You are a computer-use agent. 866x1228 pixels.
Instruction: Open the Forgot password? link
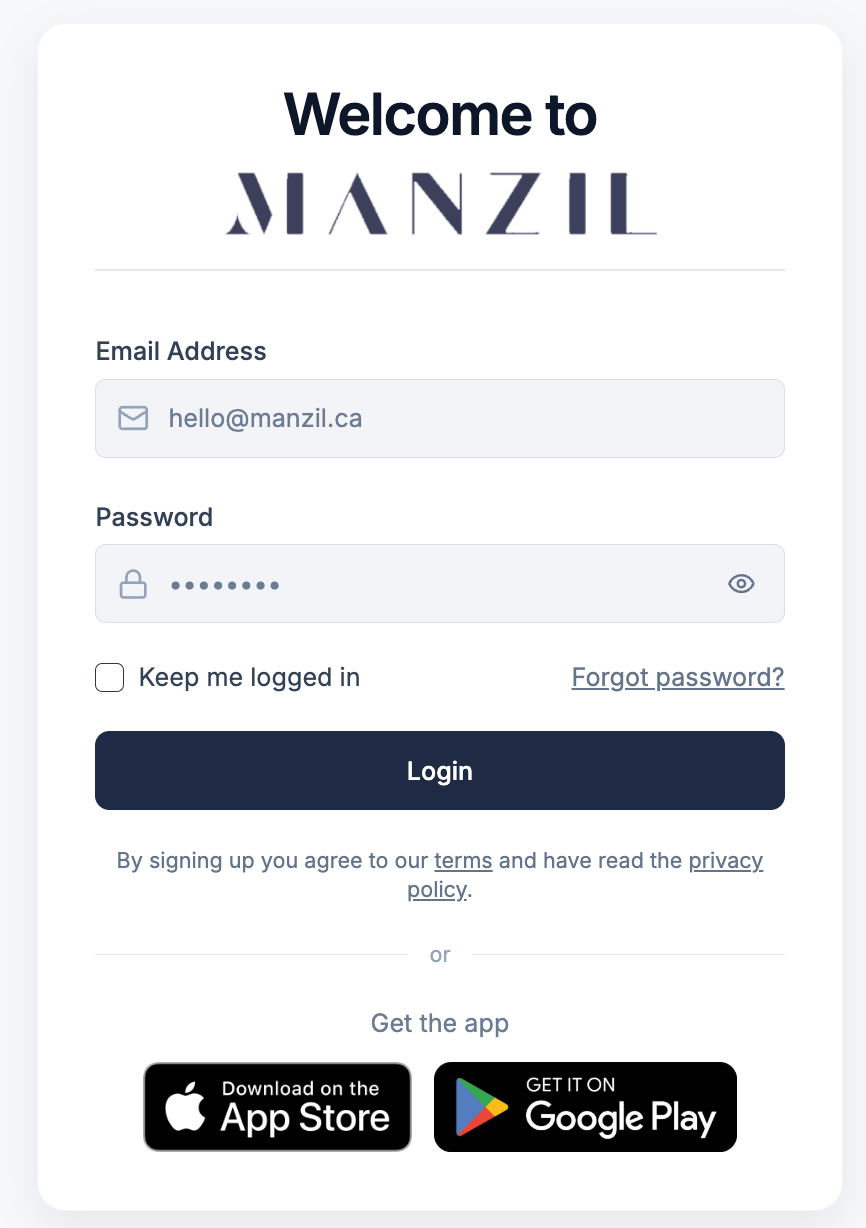(x=678, y=678)
